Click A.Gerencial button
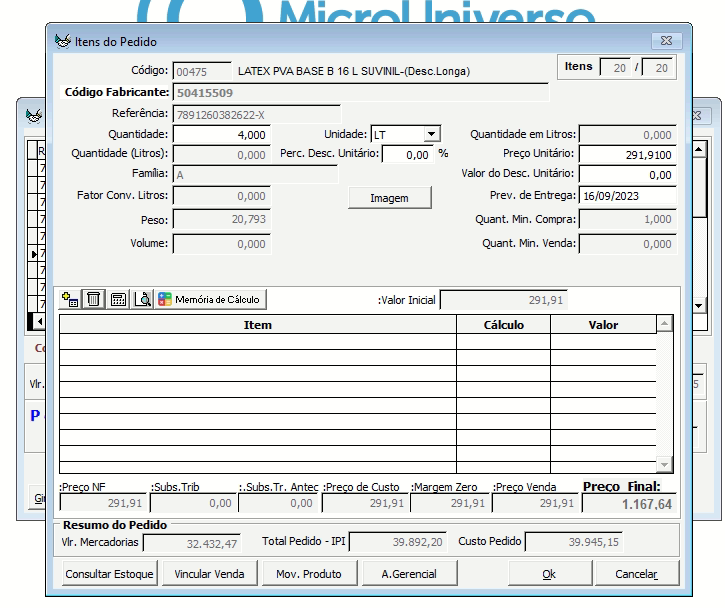 (409, 574)
